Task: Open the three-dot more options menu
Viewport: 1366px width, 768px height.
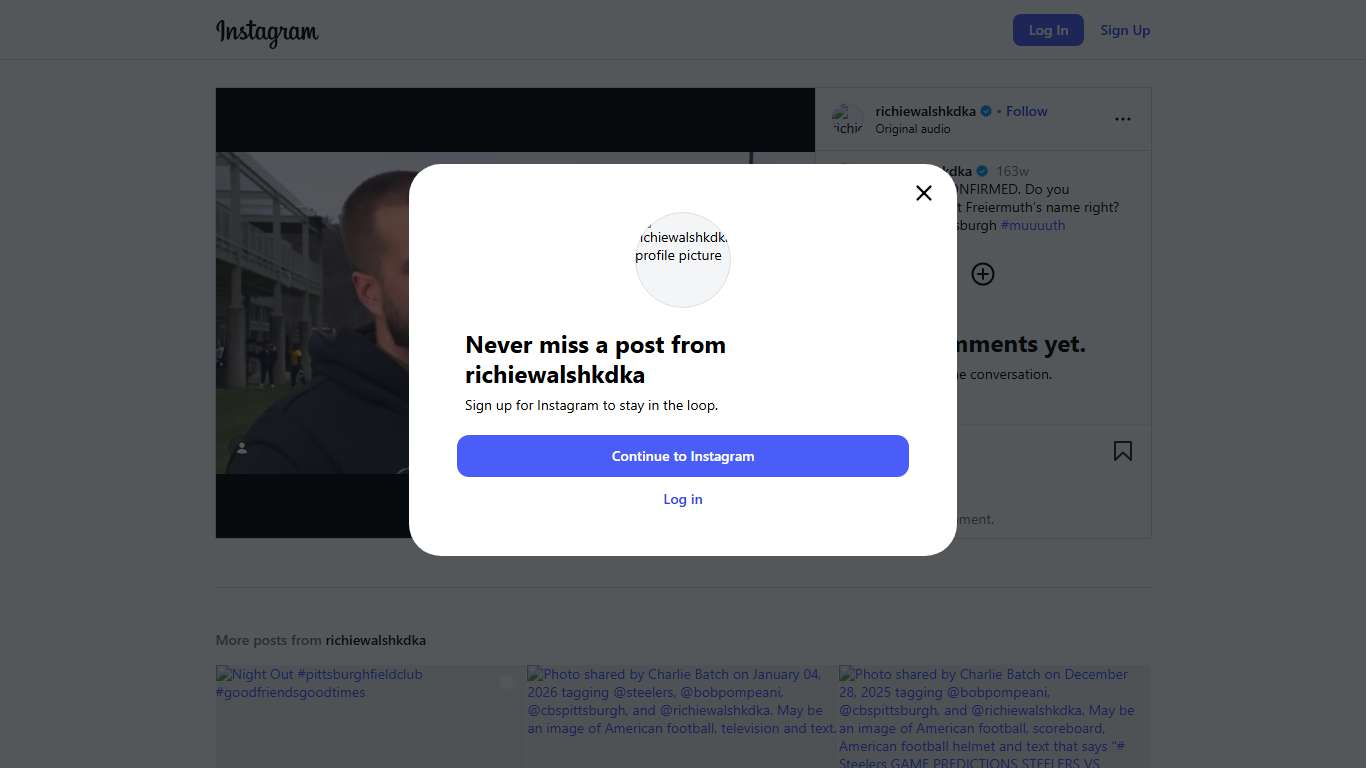Action: pos(1123,119)
